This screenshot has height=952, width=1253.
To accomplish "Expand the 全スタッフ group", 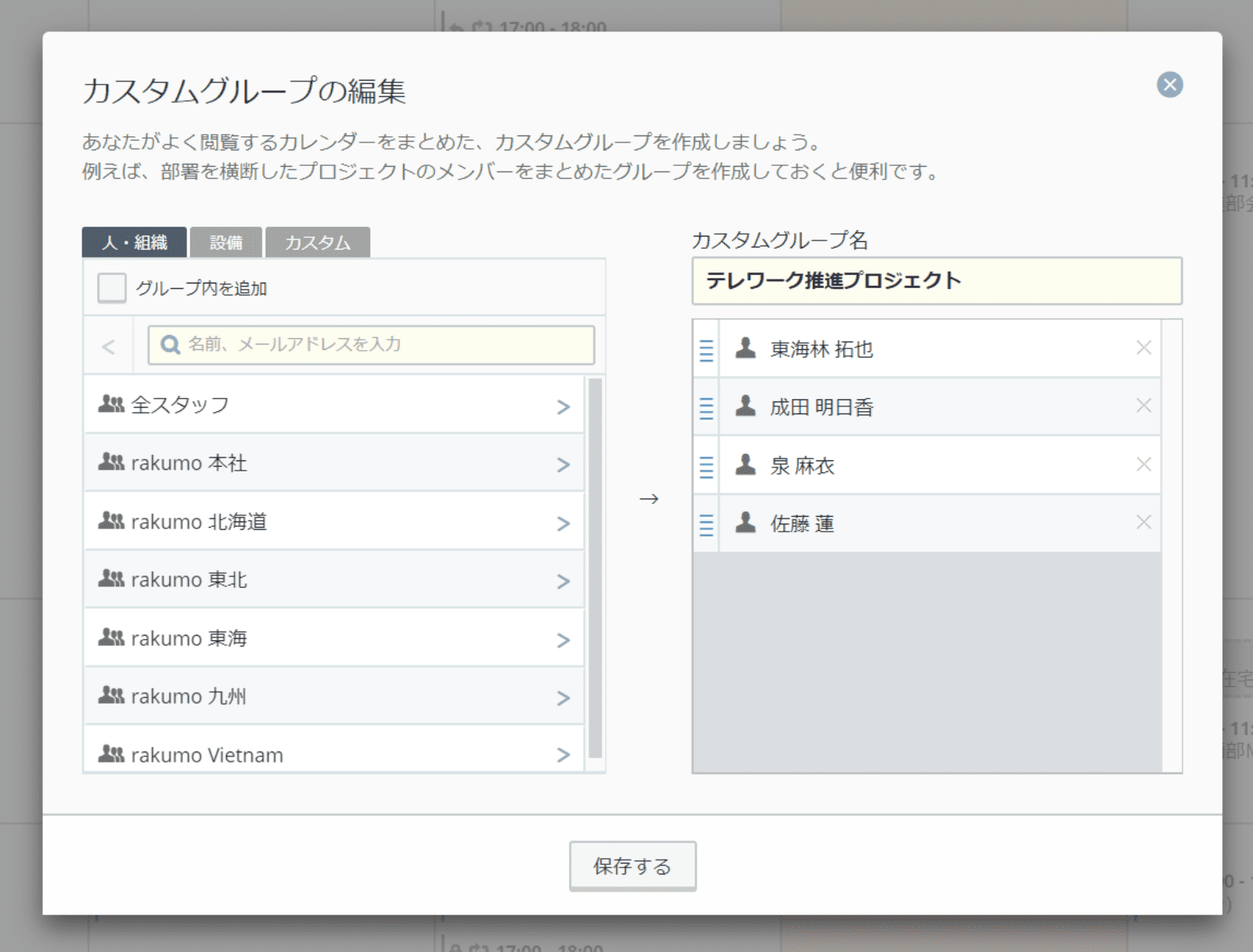I will [562, 406].
